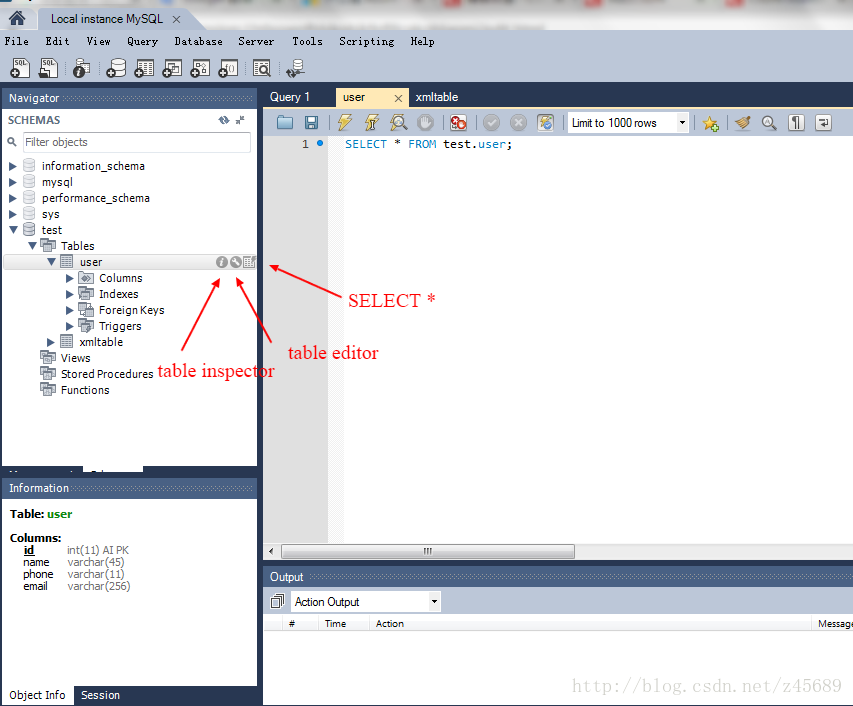853x706 pixels.
Task: Search table data icon in main toolbar
Action: (262, 68)
